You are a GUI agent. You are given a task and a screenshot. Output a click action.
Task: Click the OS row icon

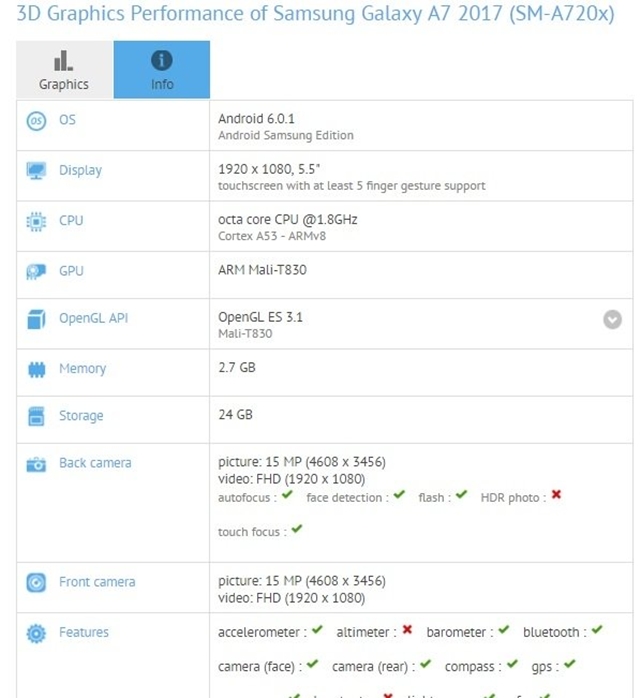(36, 121)
